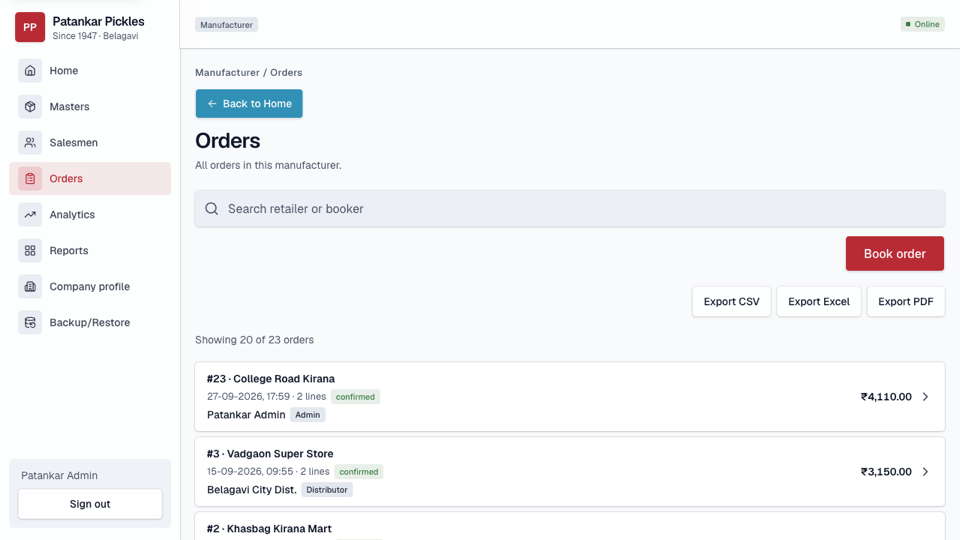Image resolution: width=960 pixels, height=540 pixels.
Task: Expand order #3 Vadgaon Super Store chevron
Action: pos(925,471)
